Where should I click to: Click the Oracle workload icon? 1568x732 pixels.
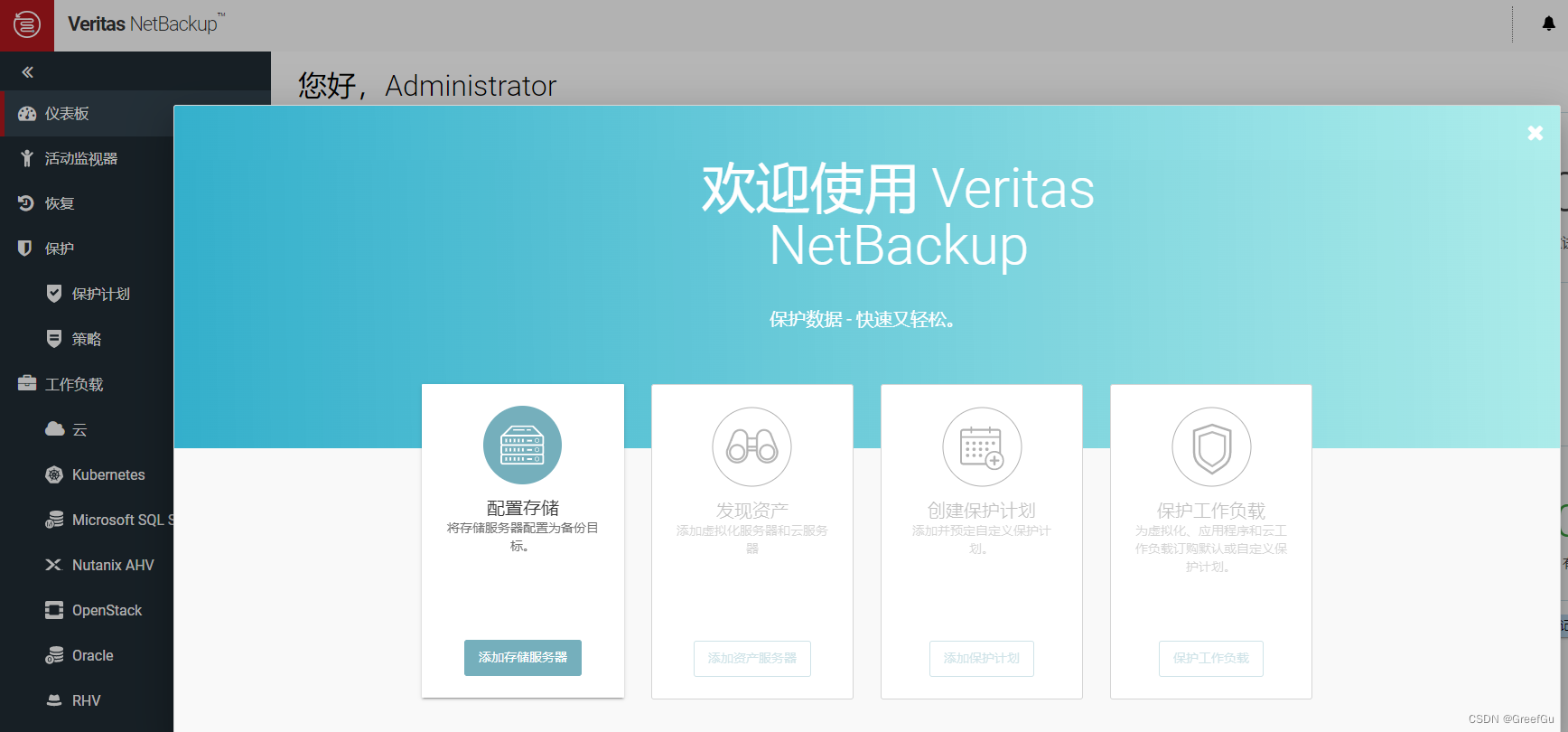click(54, 655)
